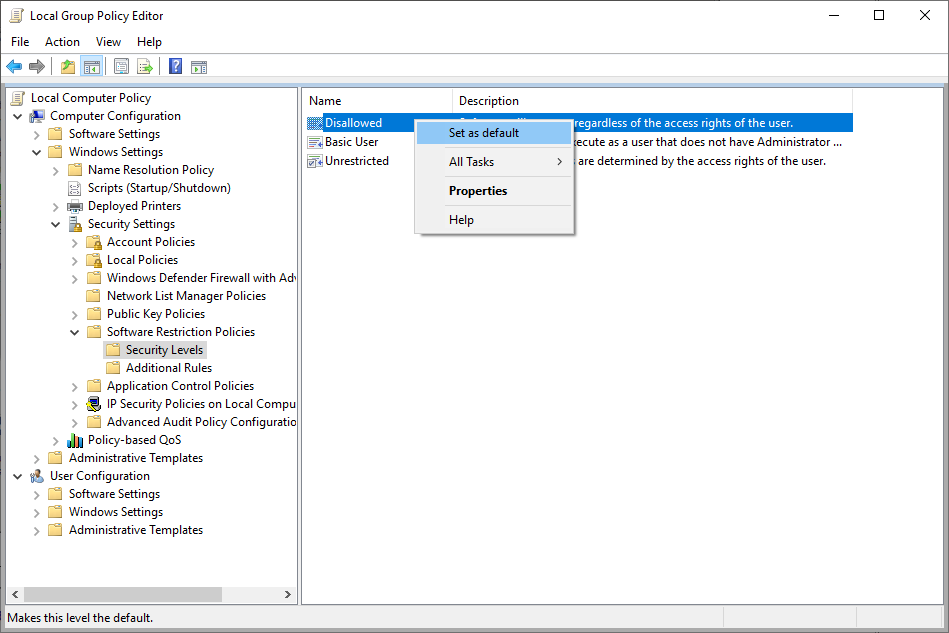Viewport: 949px width, 633px height.
Task: Click the tree scrollbar left arrow
Action: pos(15,594)
